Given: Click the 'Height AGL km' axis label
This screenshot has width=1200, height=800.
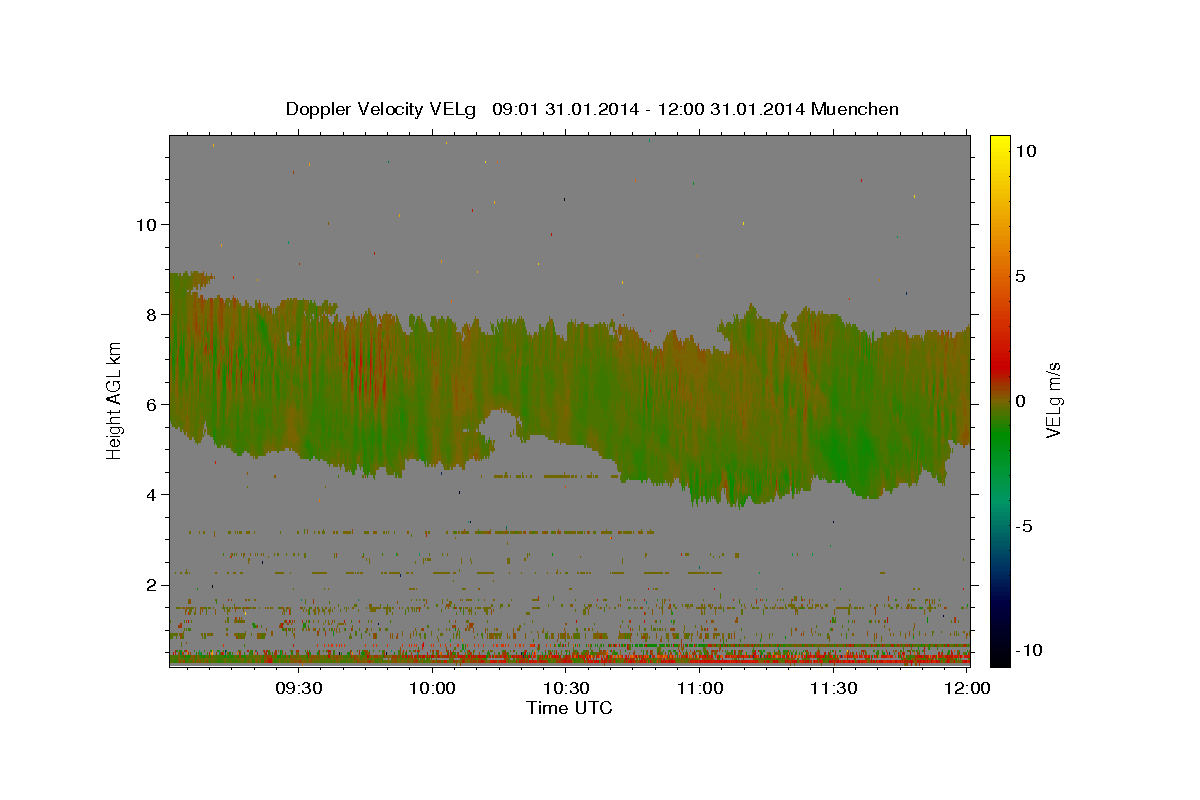Looking at the screenshot, I should pos(114,401).
